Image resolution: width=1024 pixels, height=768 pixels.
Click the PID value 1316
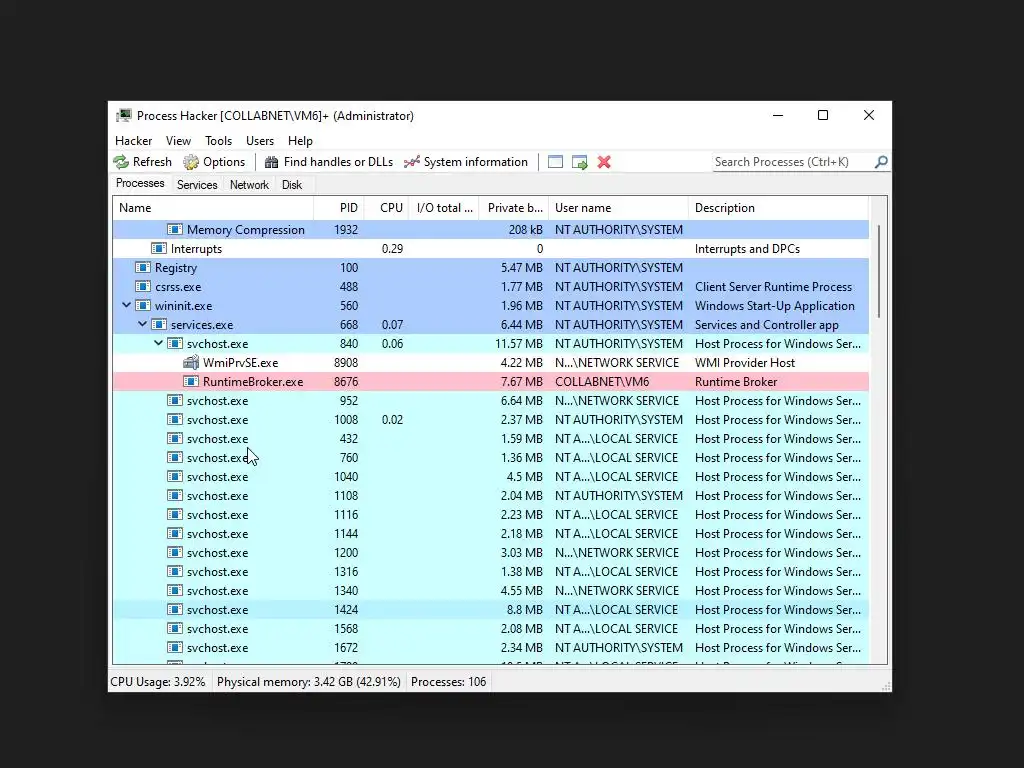coord(346,571)
